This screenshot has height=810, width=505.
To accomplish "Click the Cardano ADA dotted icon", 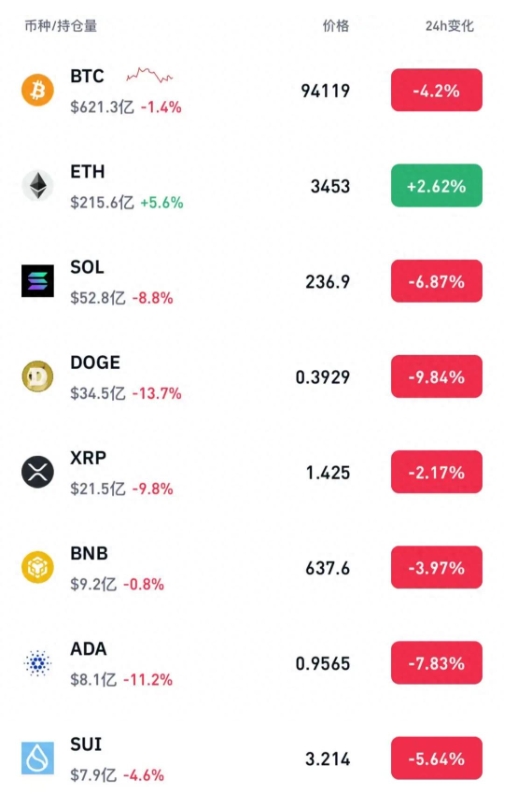I will click(37, 663).
